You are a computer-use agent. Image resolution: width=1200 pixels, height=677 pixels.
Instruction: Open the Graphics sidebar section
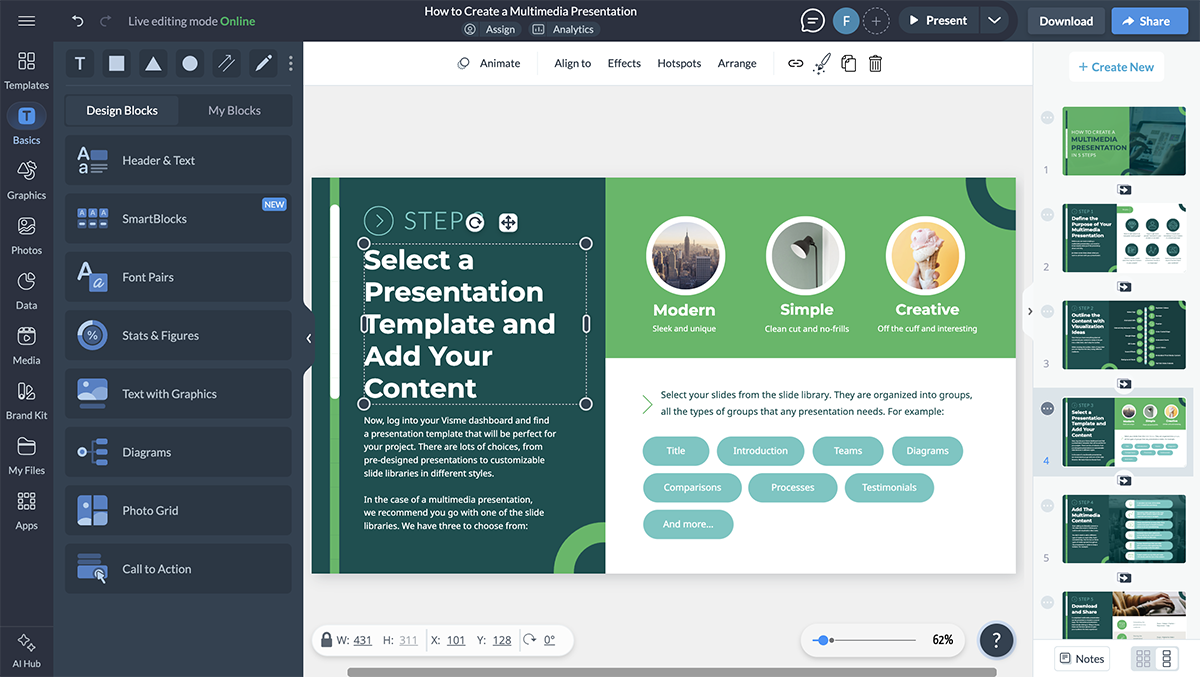coord(27,181)
